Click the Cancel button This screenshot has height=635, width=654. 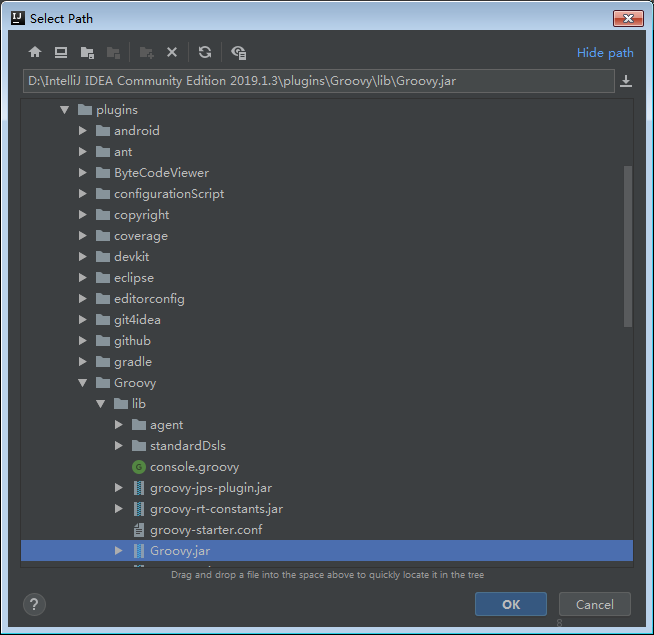coord(594,604)
